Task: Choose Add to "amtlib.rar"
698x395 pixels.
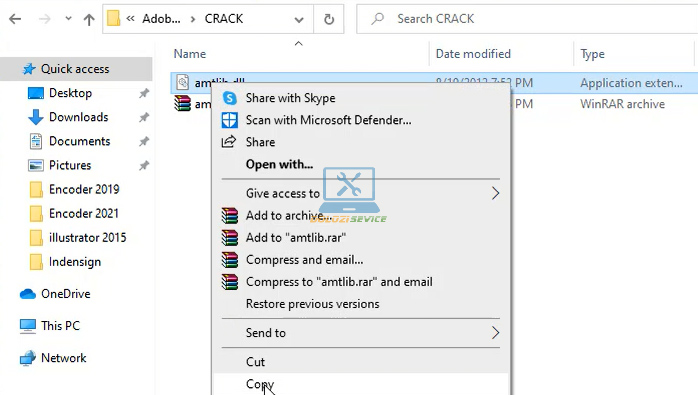Action: point(296,237)
